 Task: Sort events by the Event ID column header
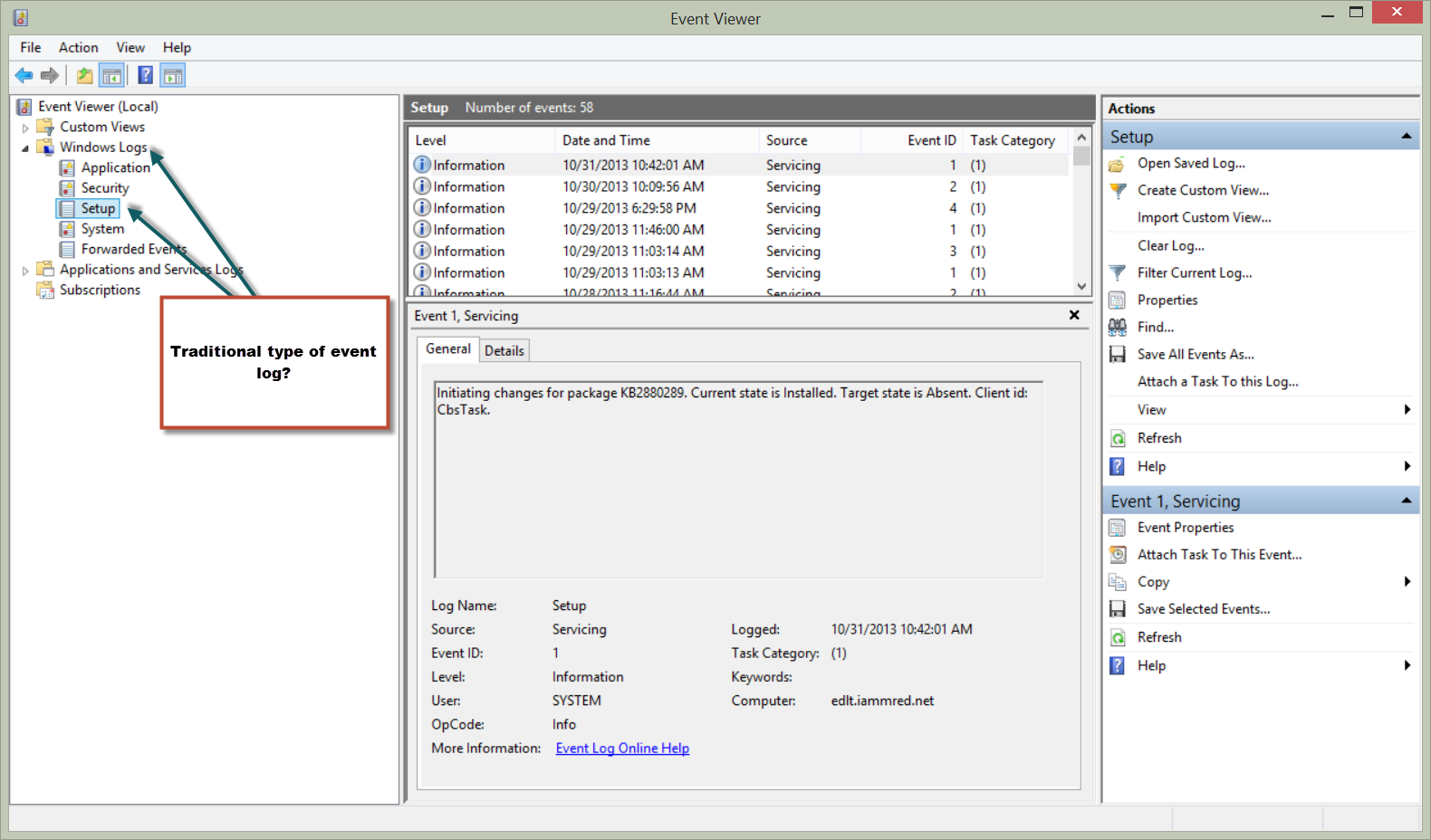pyautogui.click(x=912, y=140)
